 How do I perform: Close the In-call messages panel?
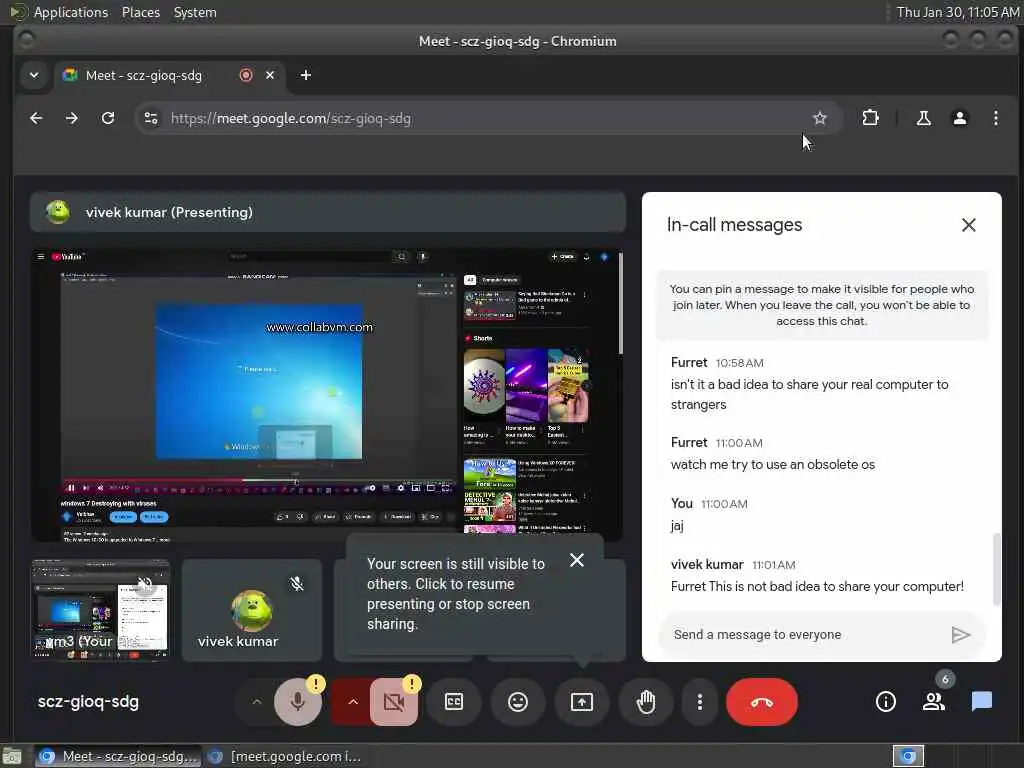click(968, 225)
